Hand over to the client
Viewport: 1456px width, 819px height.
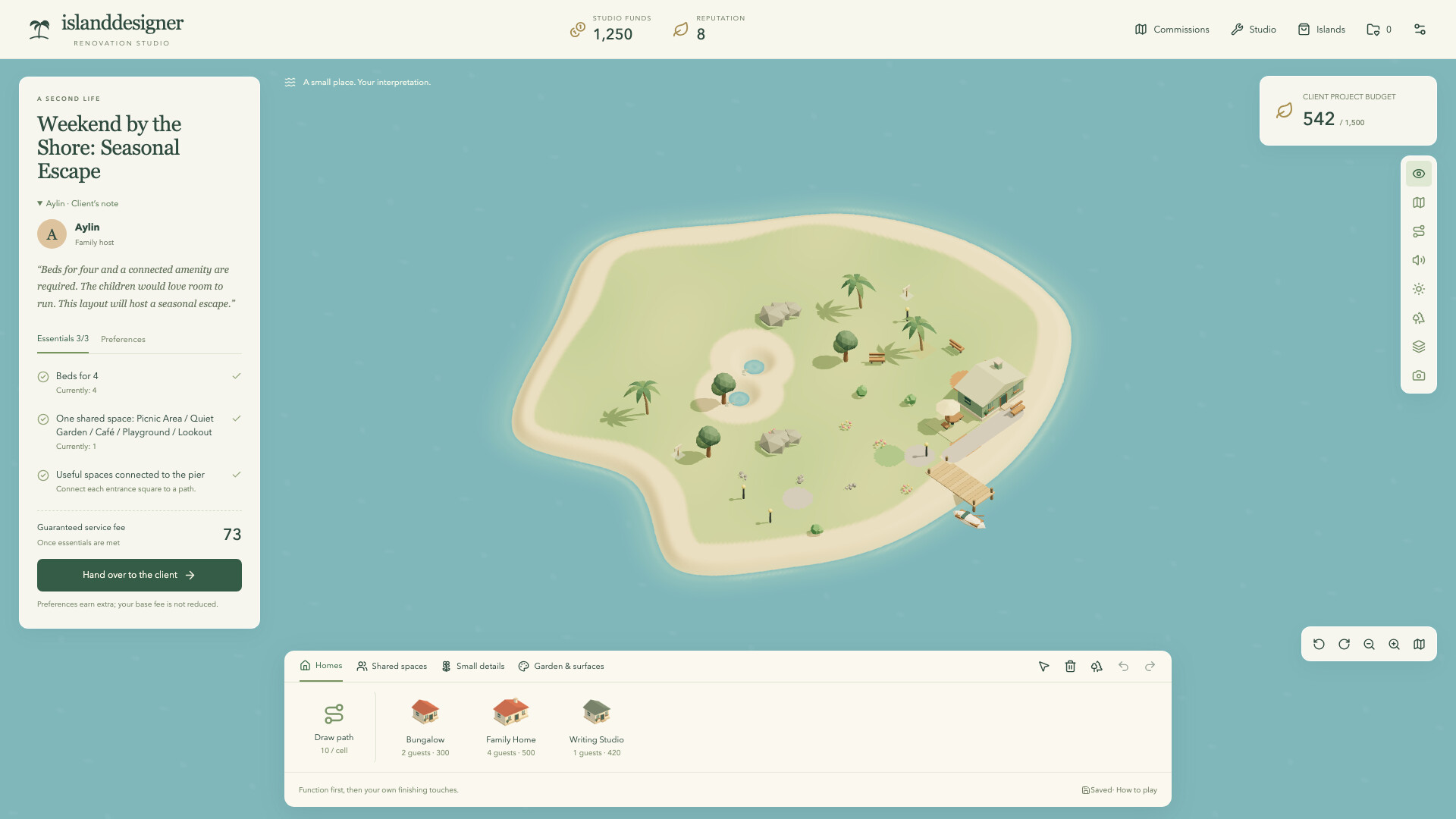(x=140, y=575)
